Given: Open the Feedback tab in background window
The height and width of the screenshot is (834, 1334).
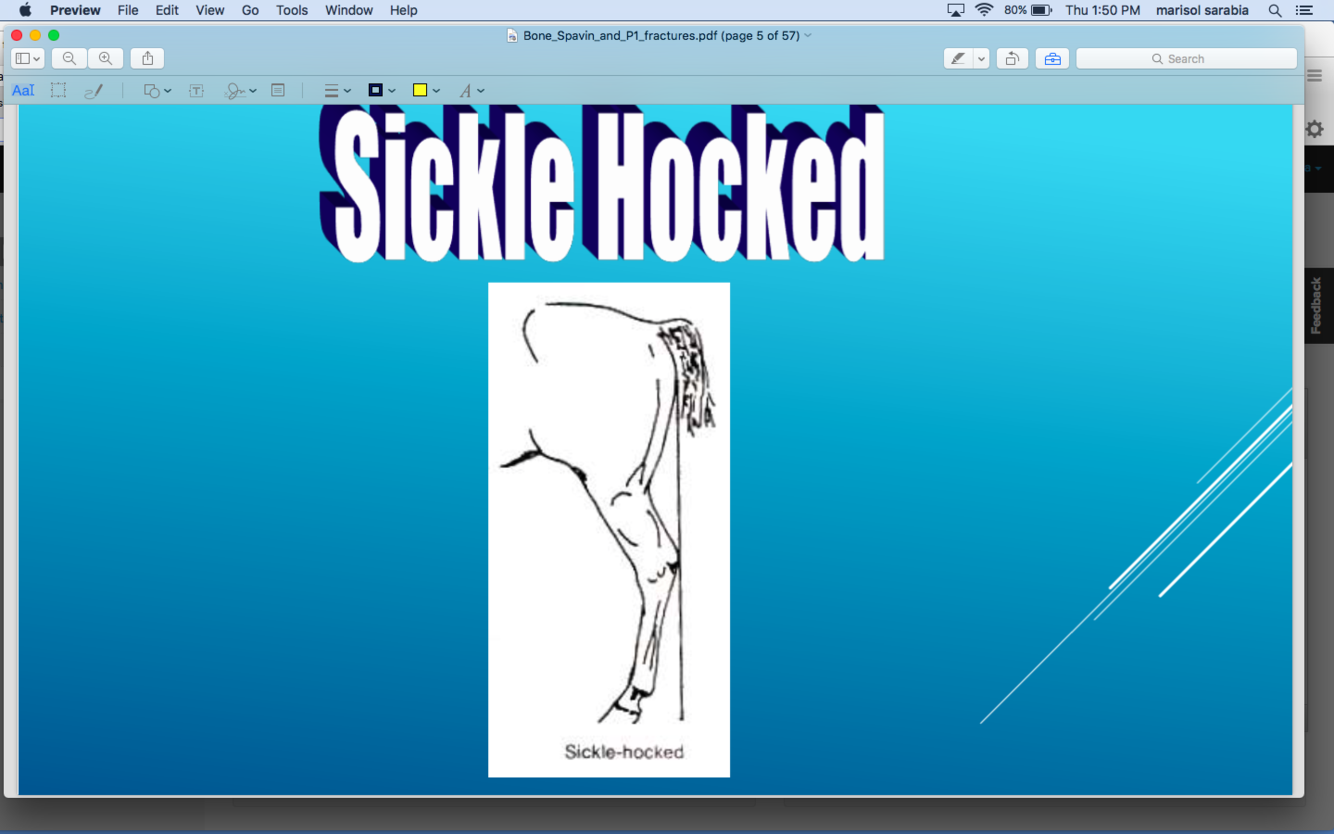Looking at the screenshot, I should [x=1317, y=306].
